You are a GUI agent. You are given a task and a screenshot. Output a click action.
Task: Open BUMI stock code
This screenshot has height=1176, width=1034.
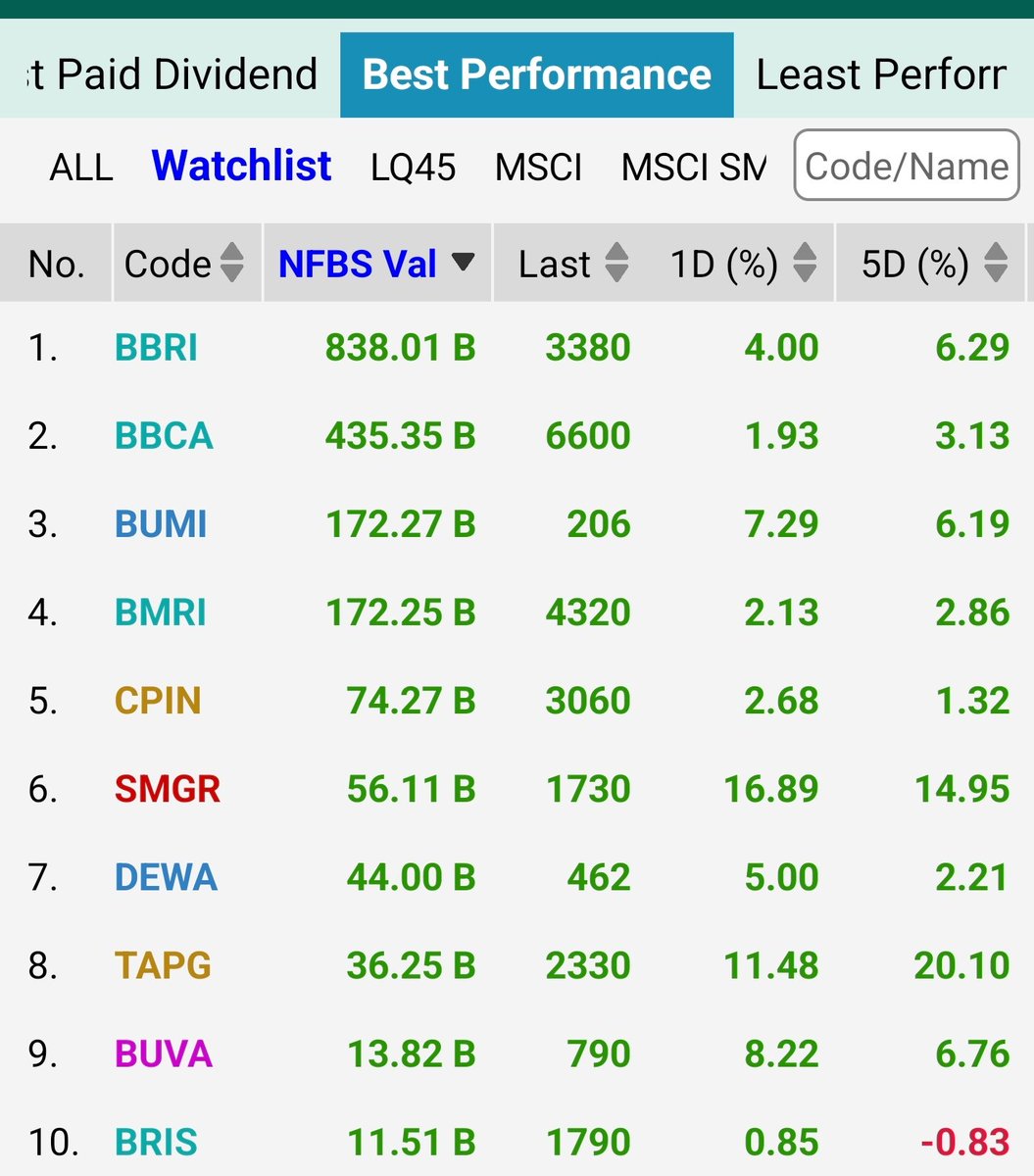click(x=161, y=524)
